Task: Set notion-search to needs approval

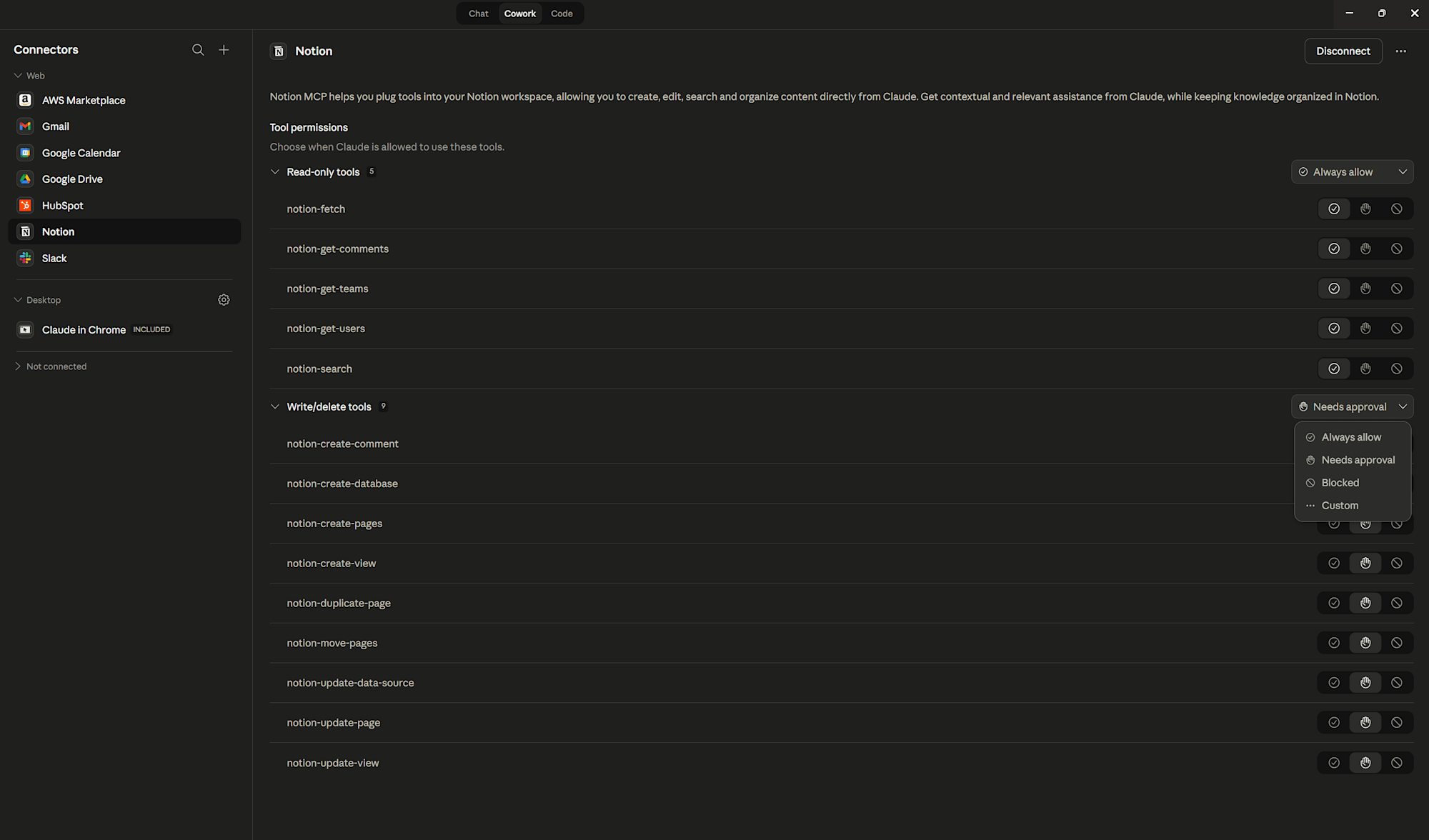Action: (x=1365, y=369)
